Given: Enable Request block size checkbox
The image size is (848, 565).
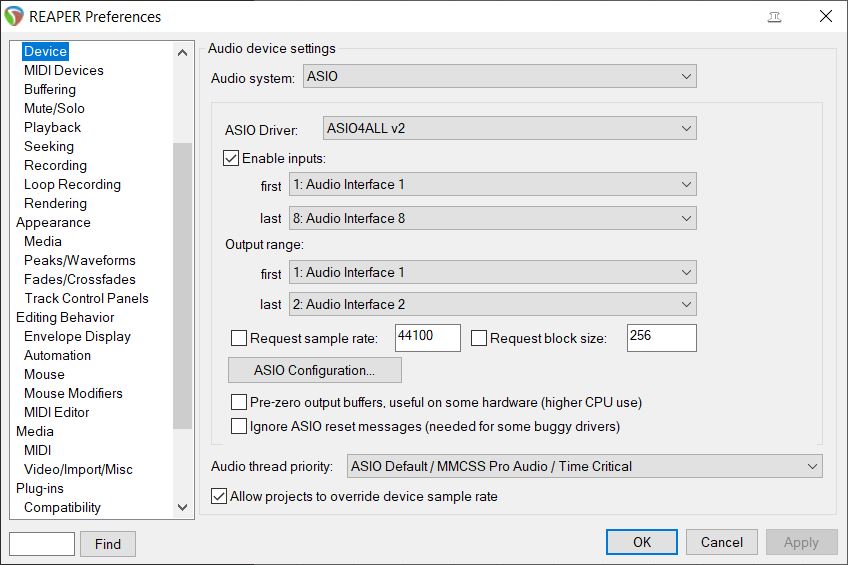Looking at the screenshot, I should pos(479,338).
